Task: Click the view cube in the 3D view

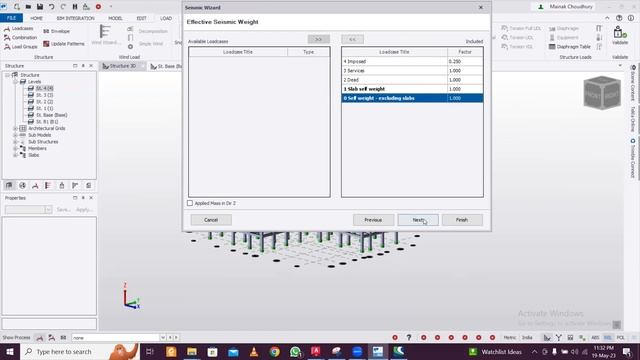Action: (602, 93)
